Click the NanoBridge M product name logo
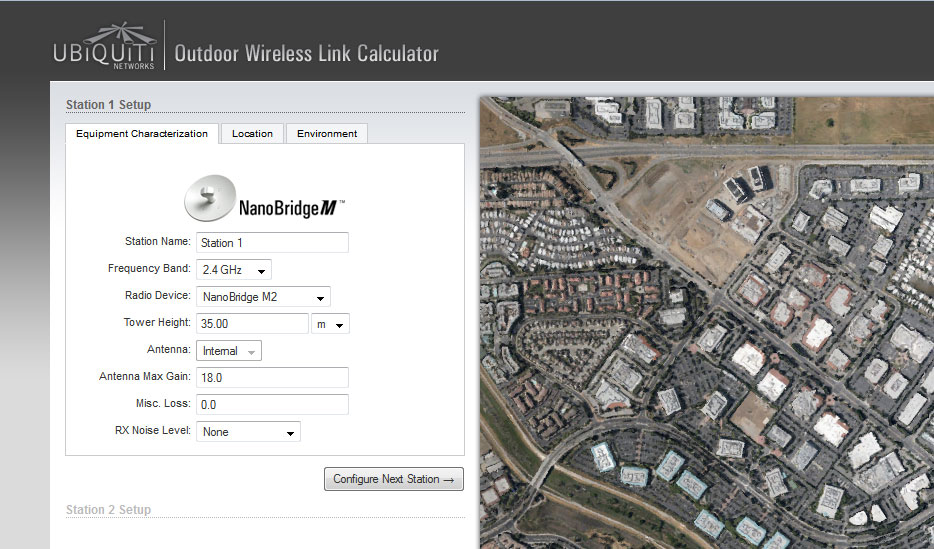934x549 pixels. pos(291,209)
